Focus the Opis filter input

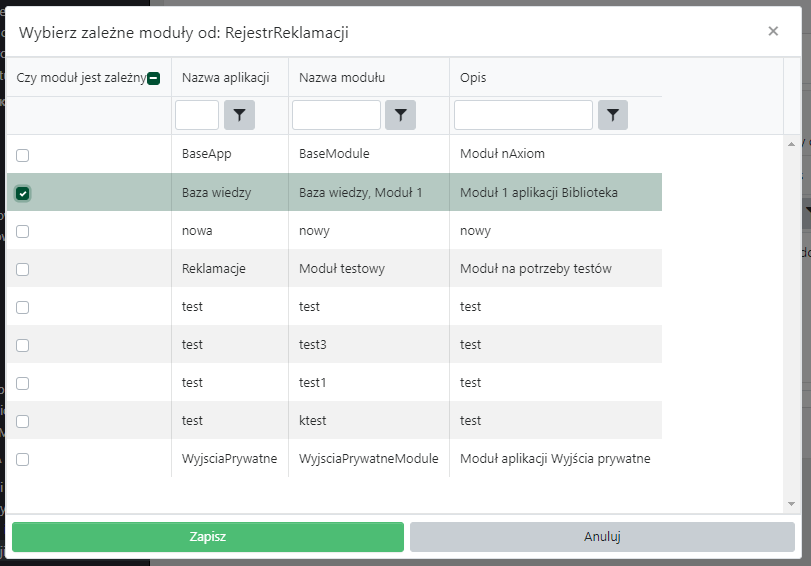coord(523,115)
